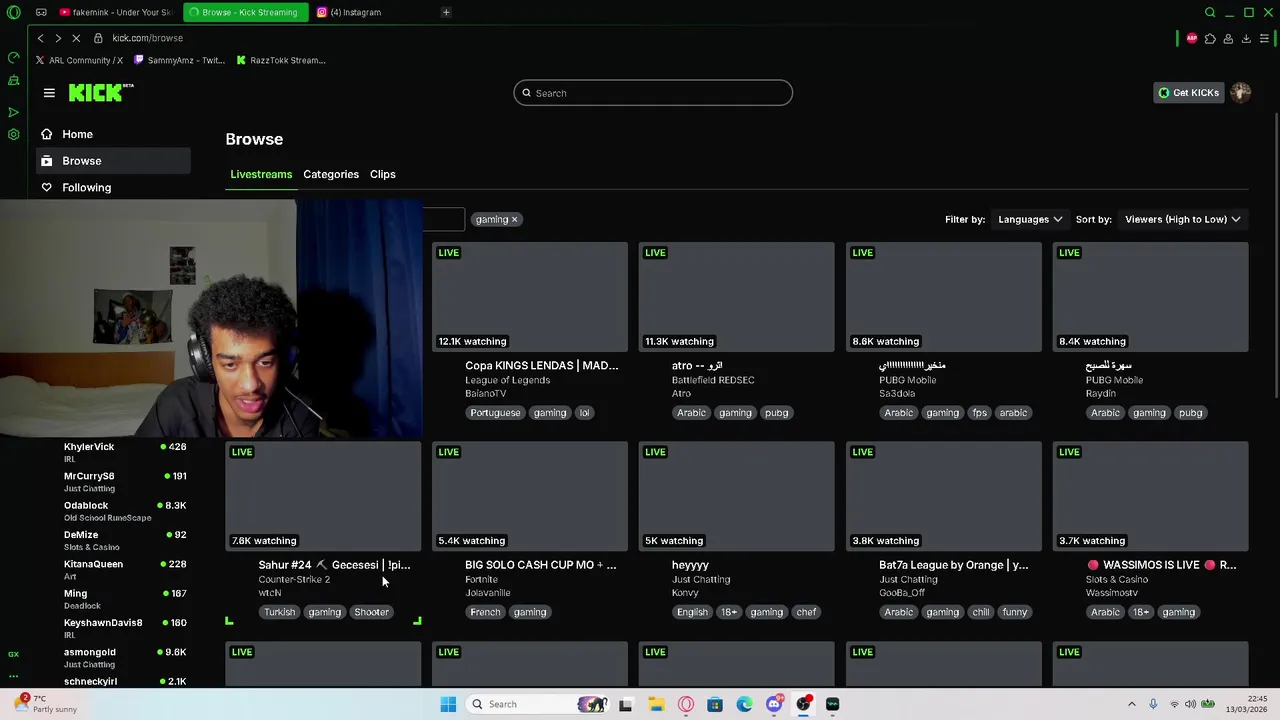Switch to the Livestreams tab
Screen dimensions: 1280x720
tap(261, 174)
